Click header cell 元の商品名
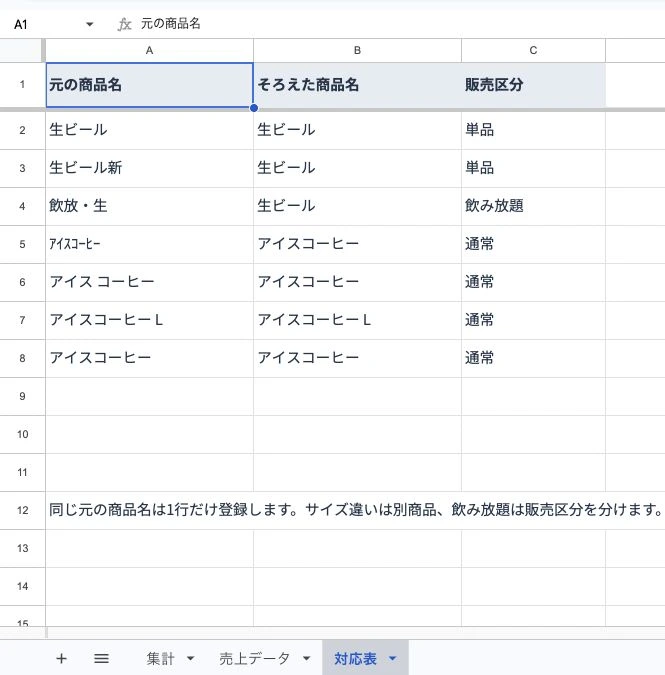 [149, 85]
